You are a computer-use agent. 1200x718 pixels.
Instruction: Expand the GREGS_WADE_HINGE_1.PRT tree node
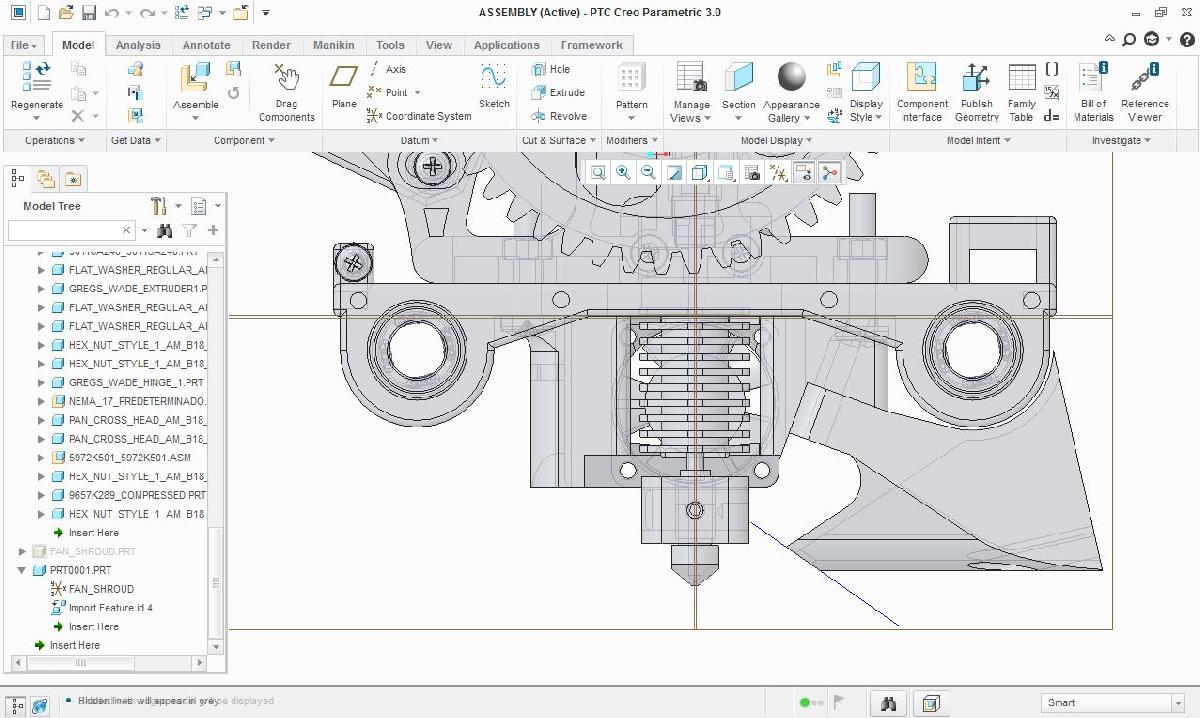coord(41,383)
